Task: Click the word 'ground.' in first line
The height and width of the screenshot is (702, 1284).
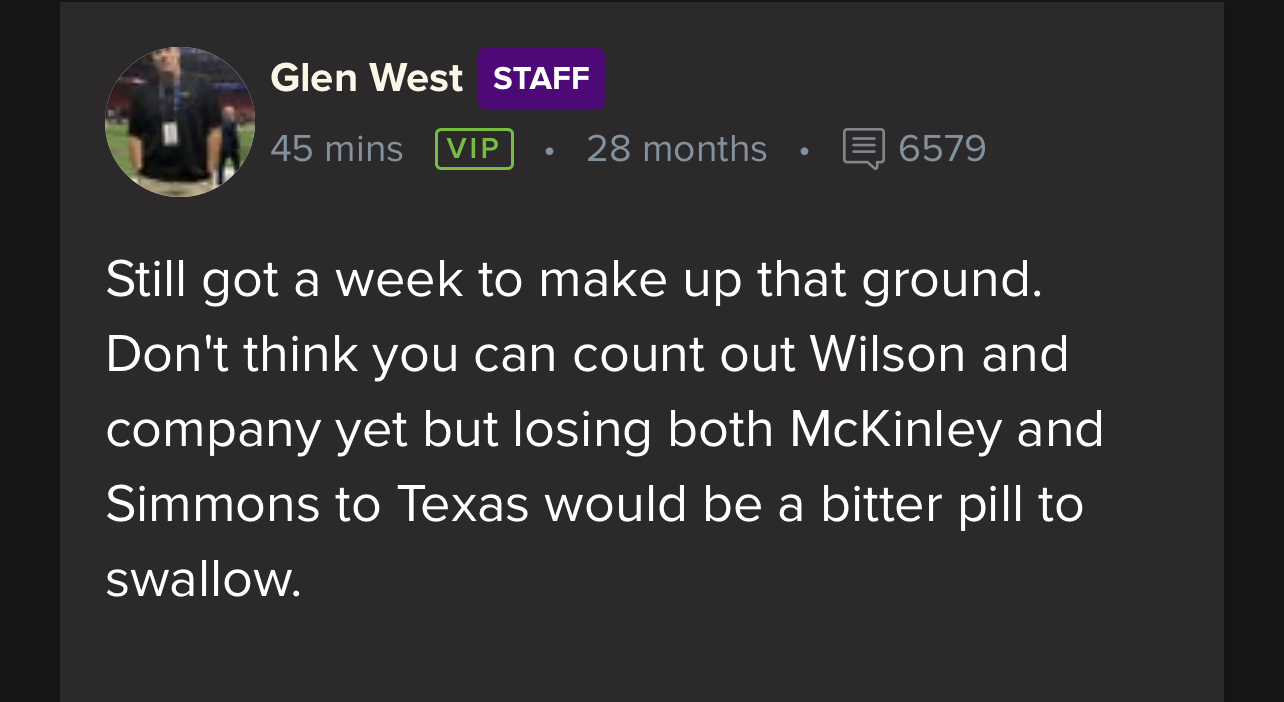Action: [952, 281]
